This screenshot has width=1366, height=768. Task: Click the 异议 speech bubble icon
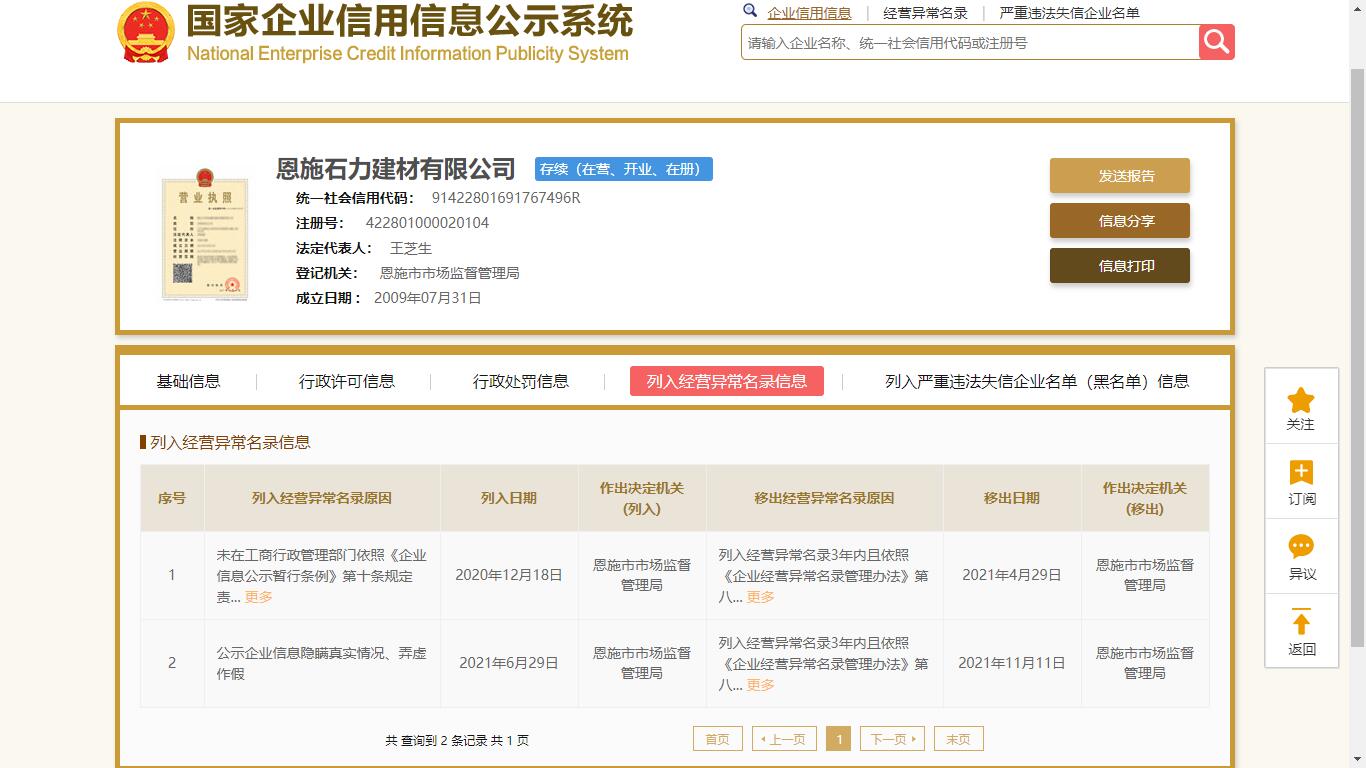(1301, 547)
